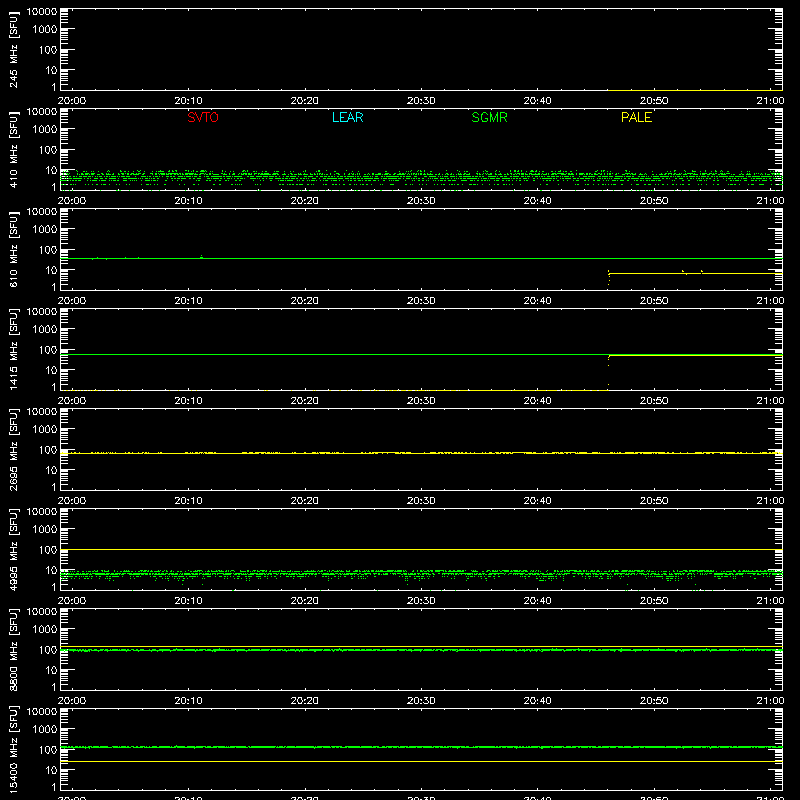
Task: Click the 20:30 tick under the 8800 MHz panel
Action: click(421, 701)
